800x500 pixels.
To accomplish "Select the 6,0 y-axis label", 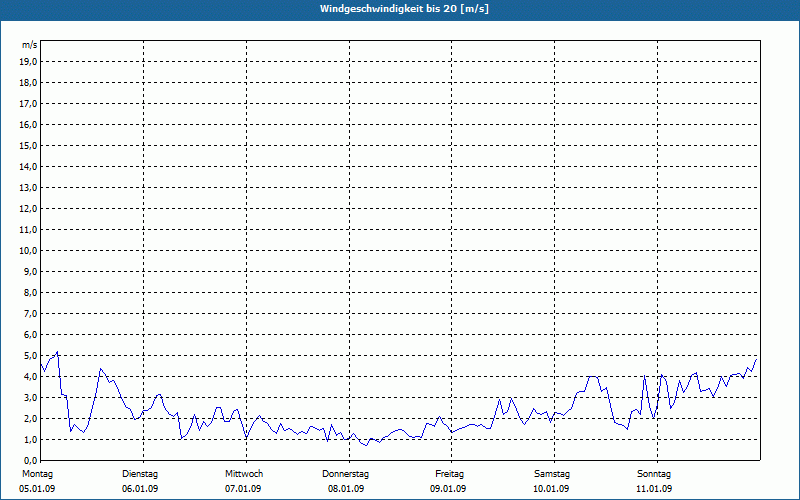I will (30, 335).
